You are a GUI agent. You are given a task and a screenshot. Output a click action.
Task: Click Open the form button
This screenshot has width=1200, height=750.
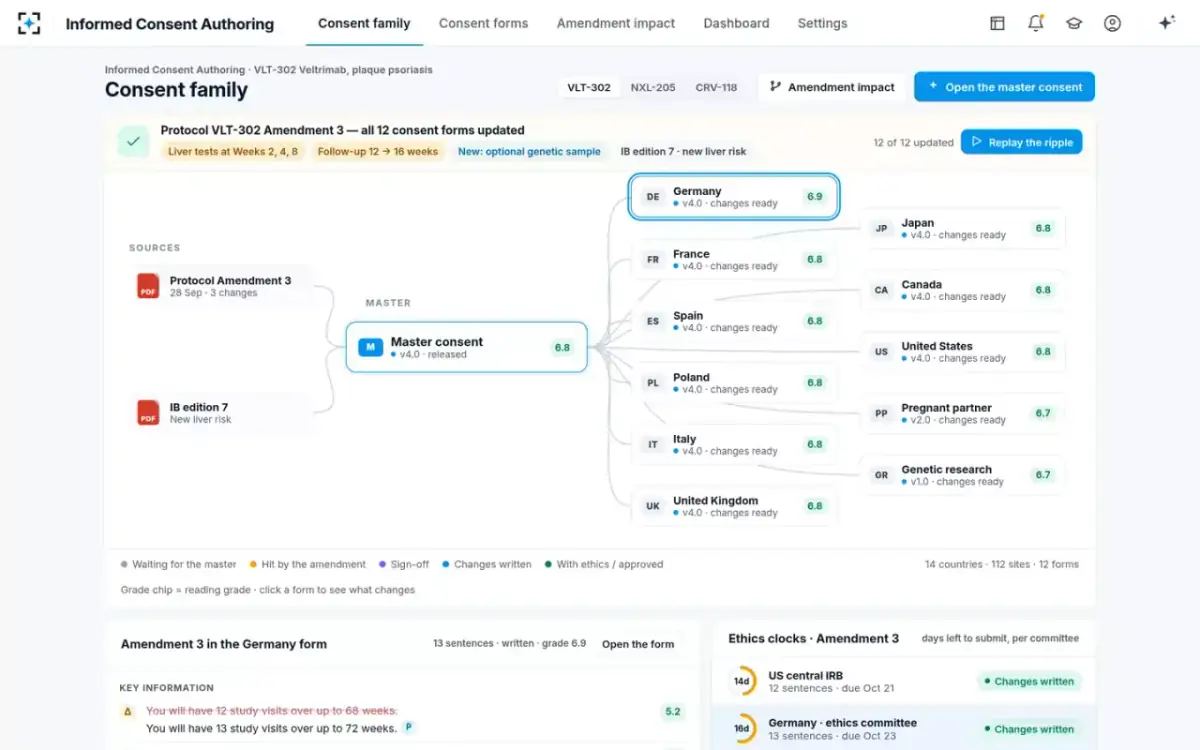tap(638, 644)
